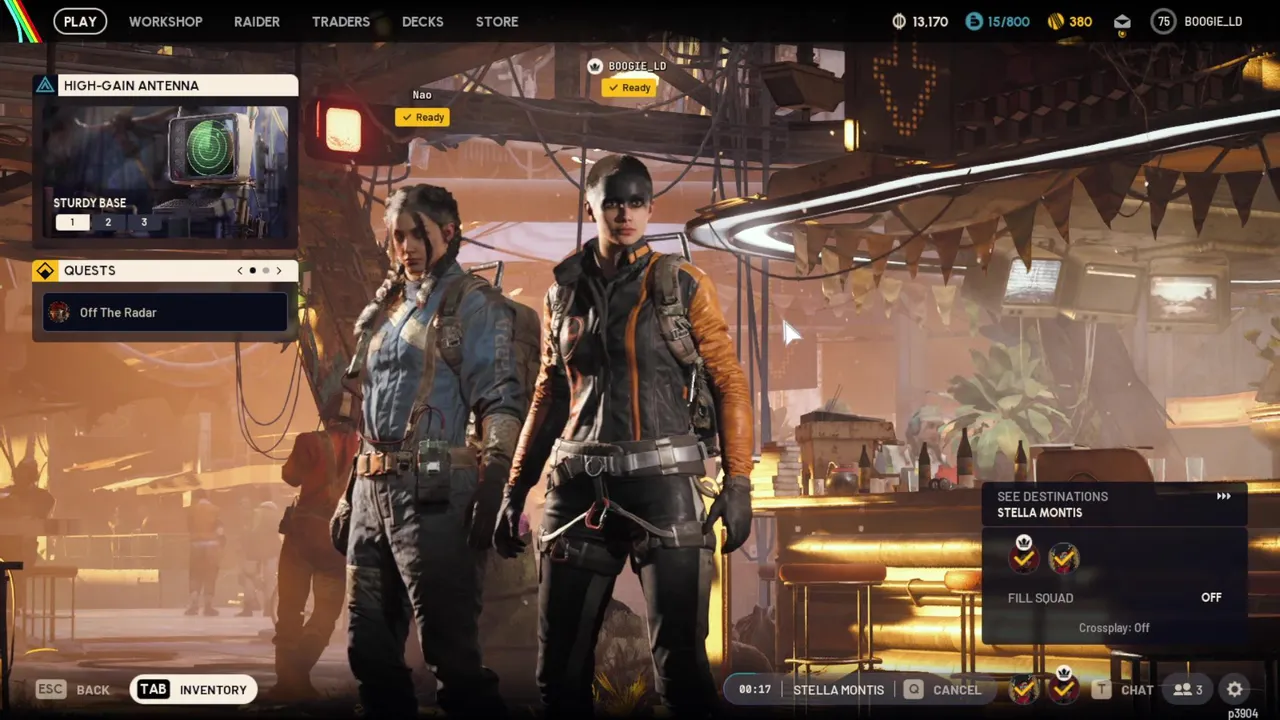Click Nao's Ready status badge
1280x720 pixels.
point(423,117)
